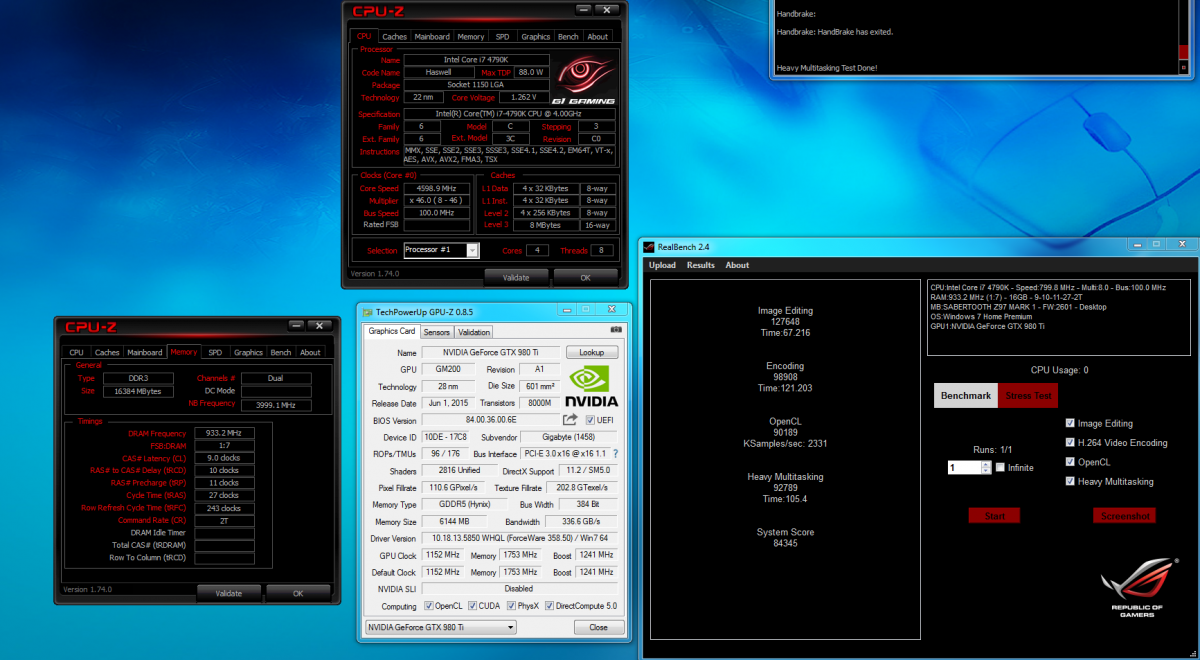Select the Graphics Card tab in GPU-Z
Screen dimensions: 1200x660
[x=391, y=331]
